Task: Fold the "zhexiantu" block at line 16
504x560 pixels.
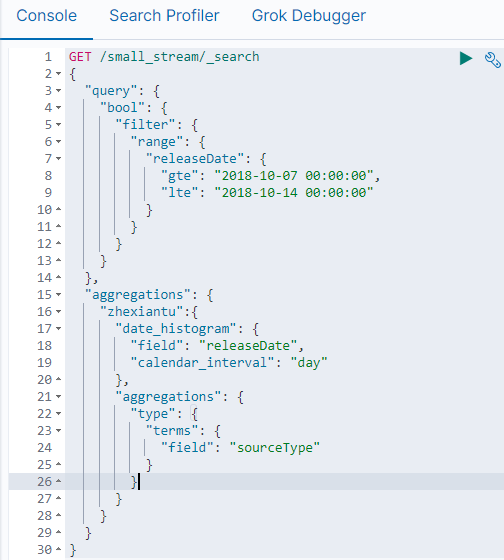Action: (x=58, y=312)
